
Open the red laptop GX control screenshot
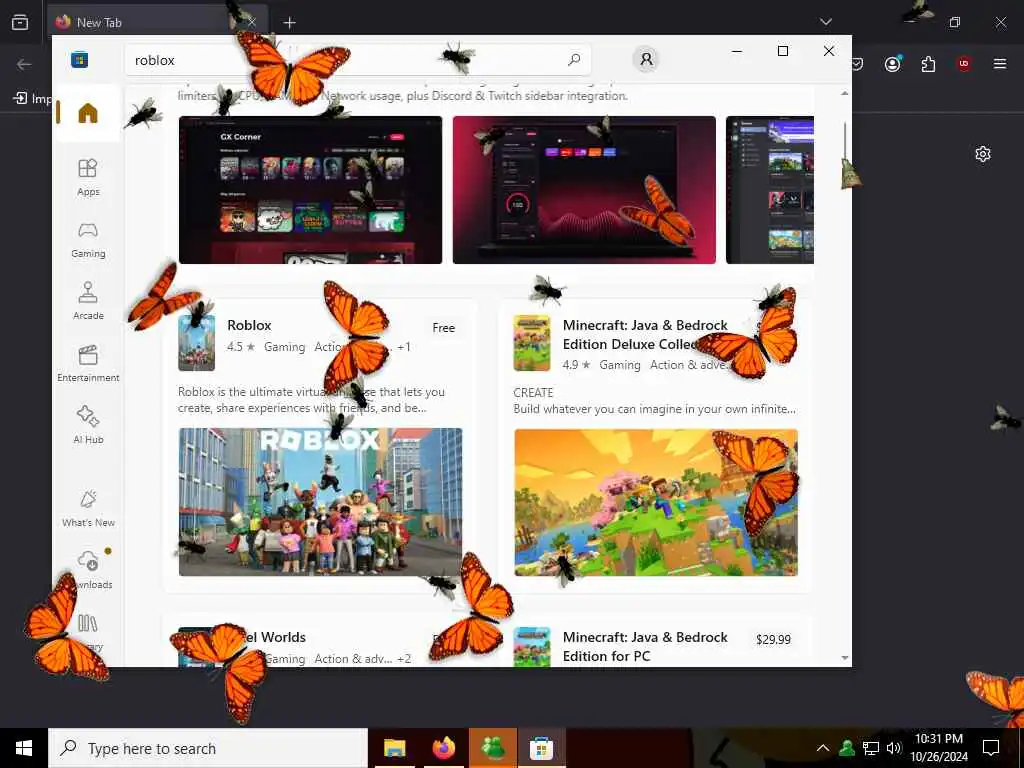pyautogui.click(x=584, y=190)
